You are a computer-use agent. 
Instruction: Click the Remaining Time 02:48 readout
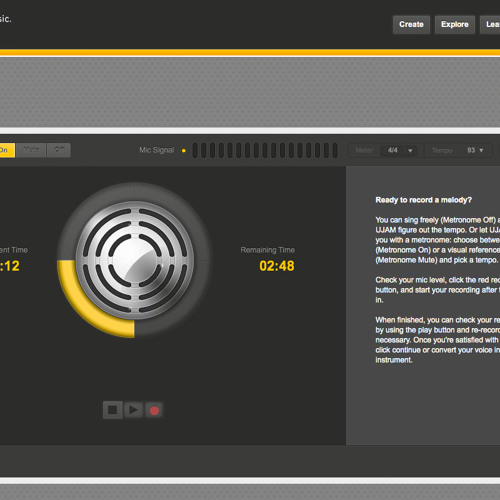277,266
